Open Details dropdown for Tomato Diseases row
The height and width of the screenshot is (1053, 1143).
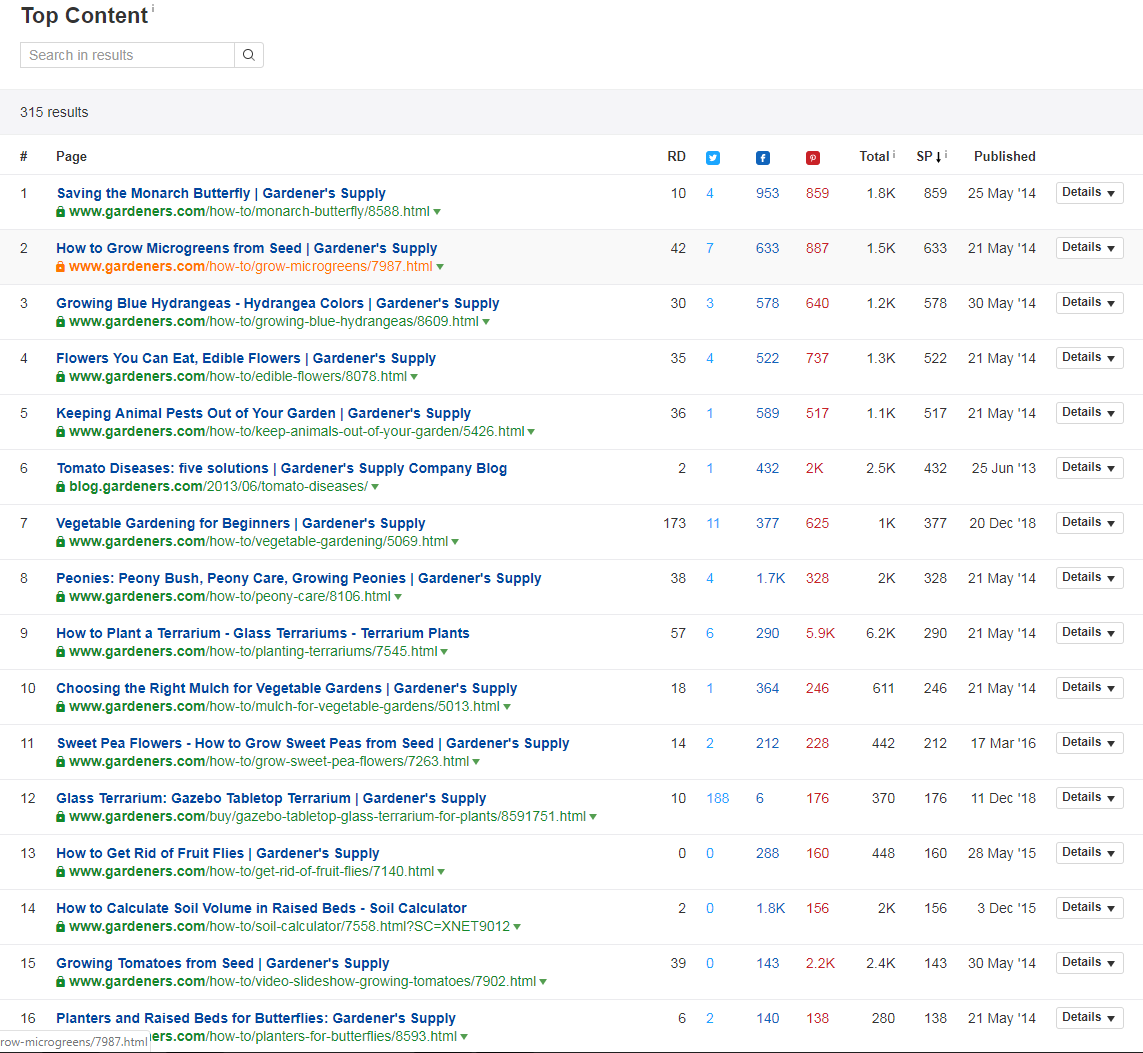click(x=1089, y=468)
